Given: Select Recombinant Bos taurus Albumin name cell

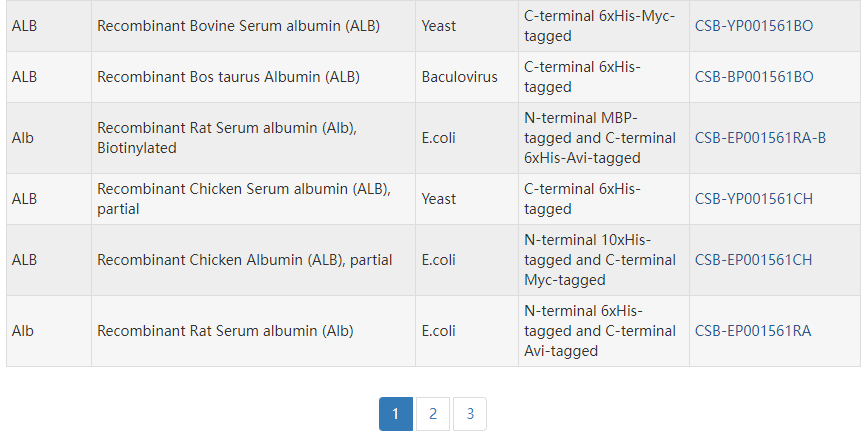Looking at the screenshot, I should click(228, 77).
